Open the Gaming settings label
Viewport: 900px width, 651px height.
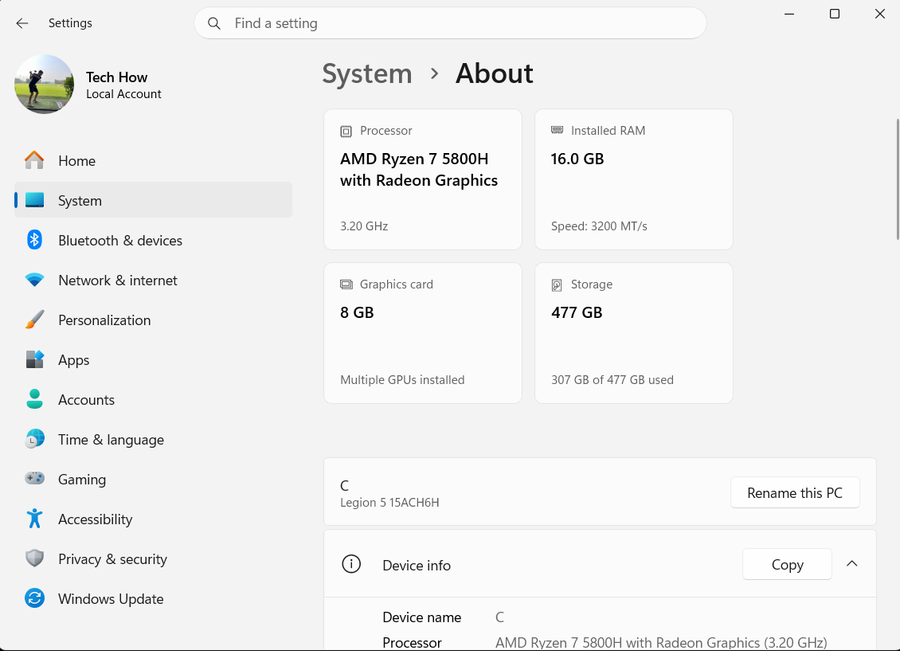pos(82,480)
